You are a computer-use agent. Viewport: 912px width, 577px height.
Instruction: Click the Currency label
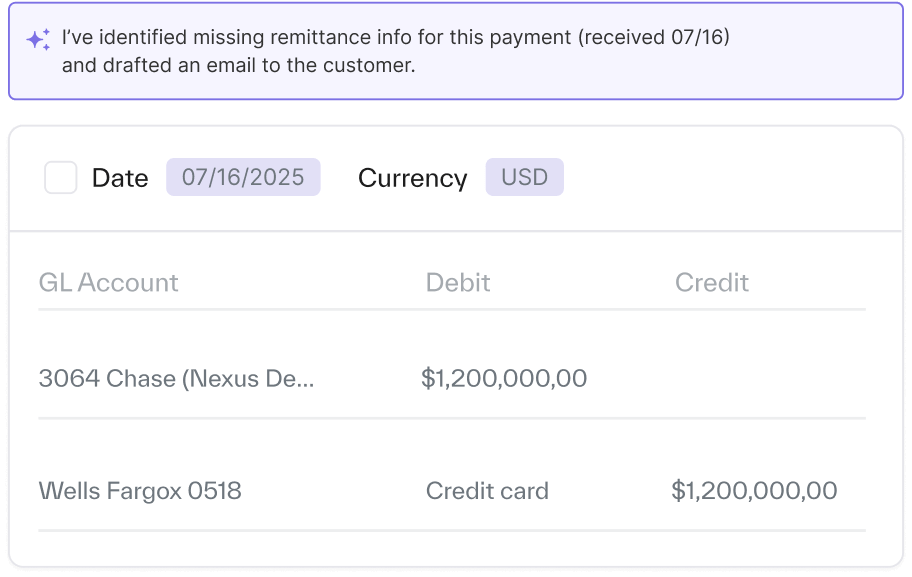pyautogui.click(x=412, y=178)
